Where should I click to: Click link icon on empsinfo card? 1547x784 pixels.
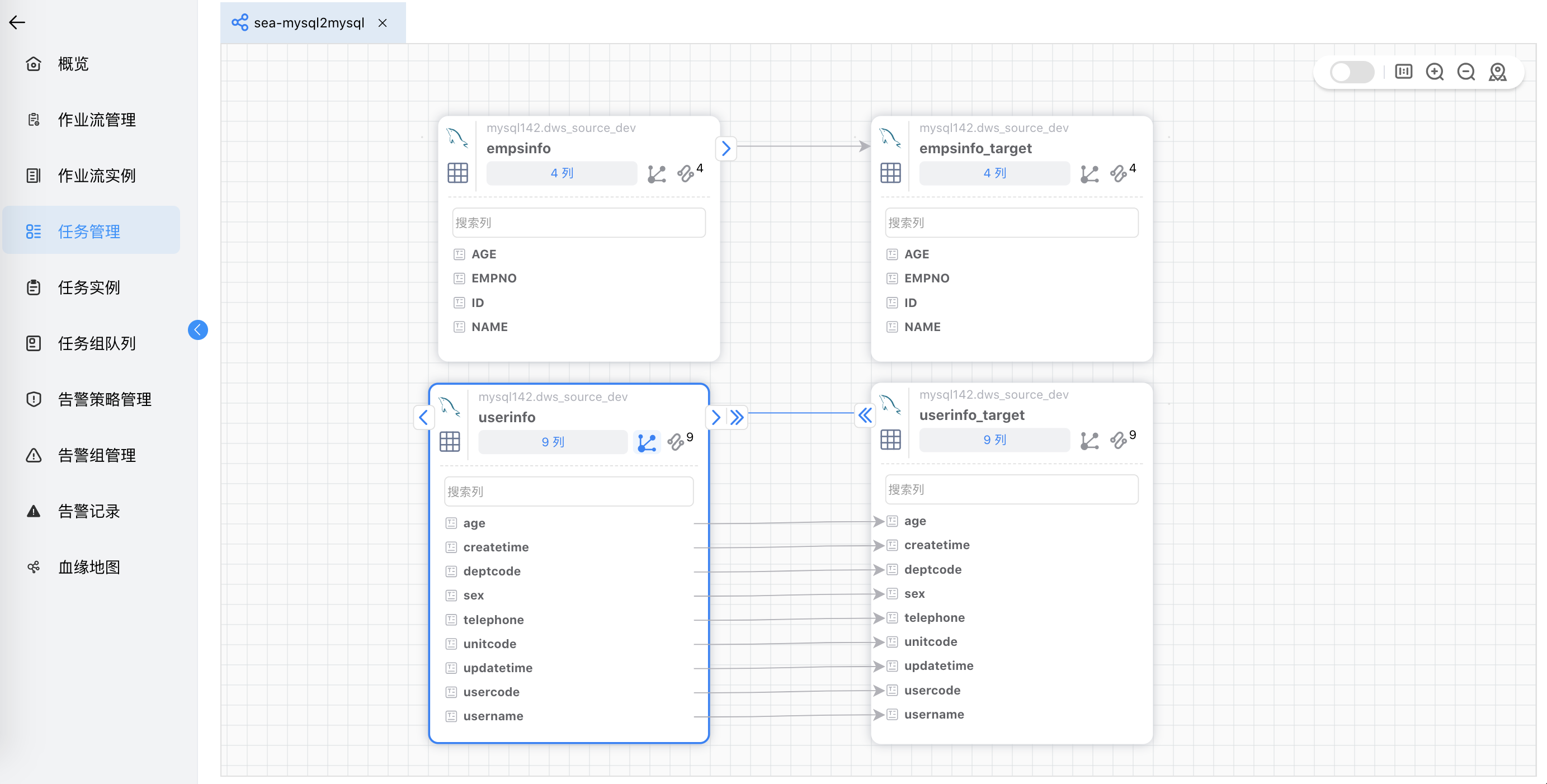[685, 174]
